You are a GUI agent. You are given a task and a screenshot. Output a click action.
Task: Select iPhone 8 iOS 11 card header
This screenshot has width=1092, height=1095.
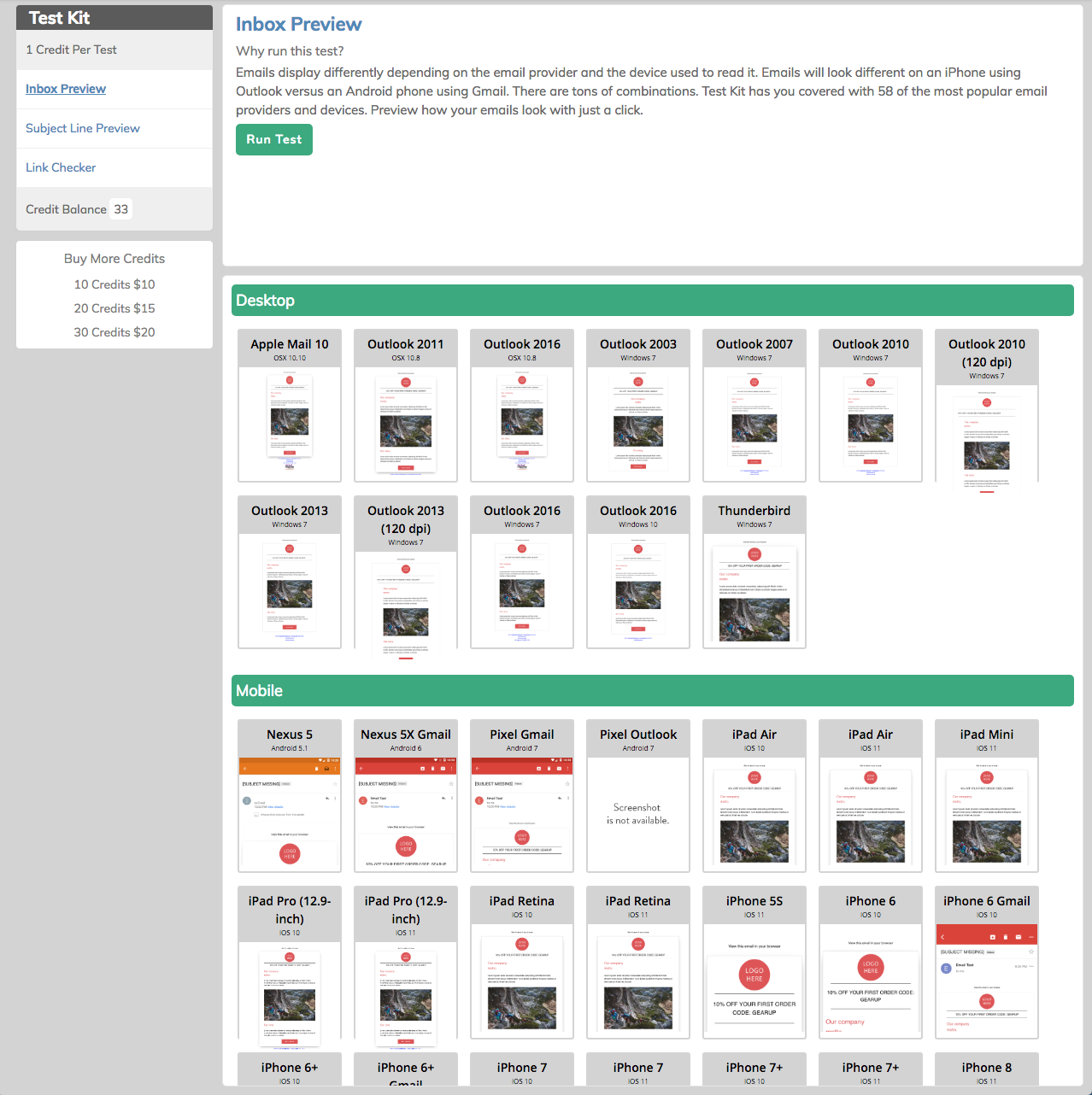coord(987,1069)
